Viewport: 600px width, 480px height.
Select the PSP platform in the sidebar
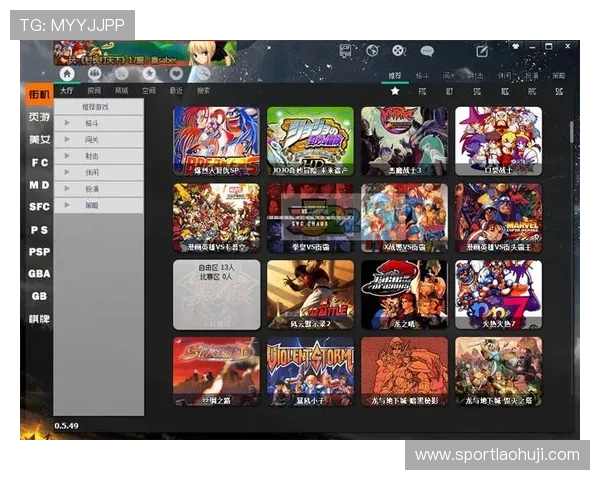[x=39, y=251]
